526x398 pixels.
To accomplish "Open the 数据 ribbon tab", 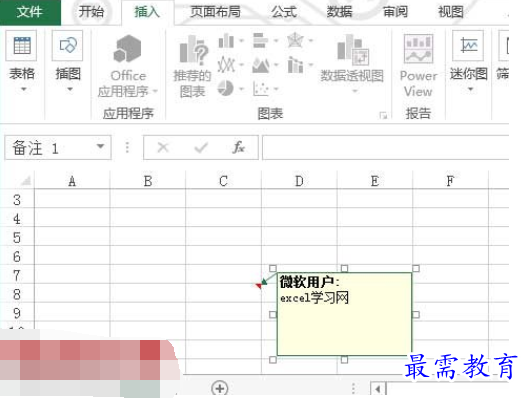I will pyautogui.click(x=339, y=12).
